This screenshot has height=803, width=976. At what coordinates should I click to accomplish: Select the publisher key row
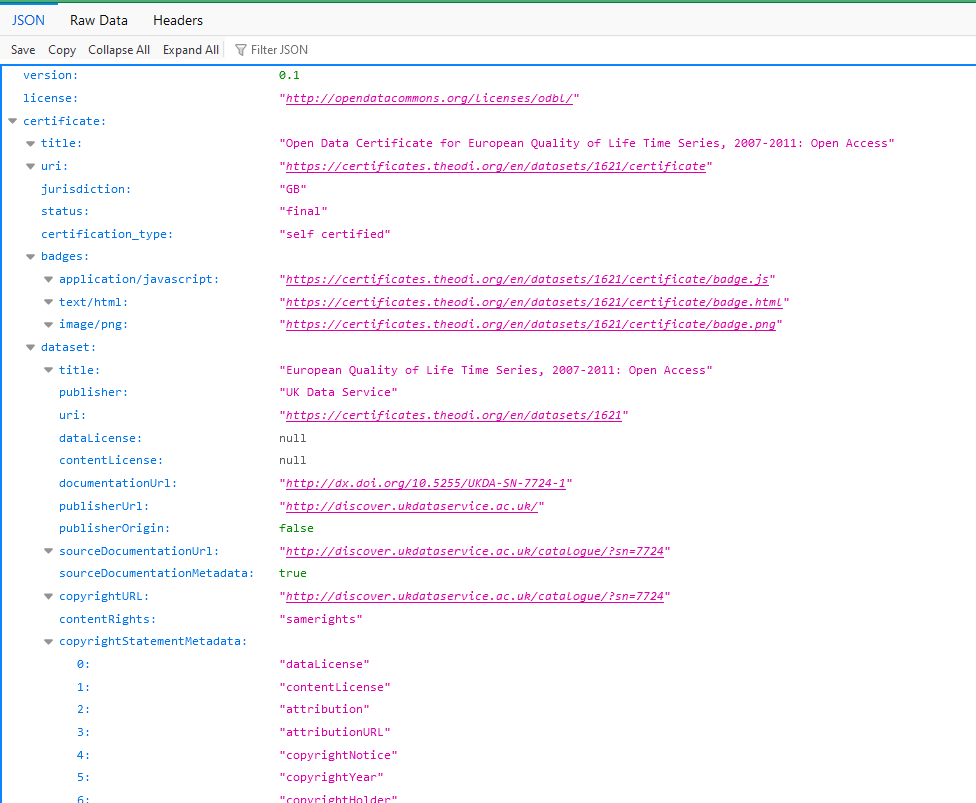point(93,392)
